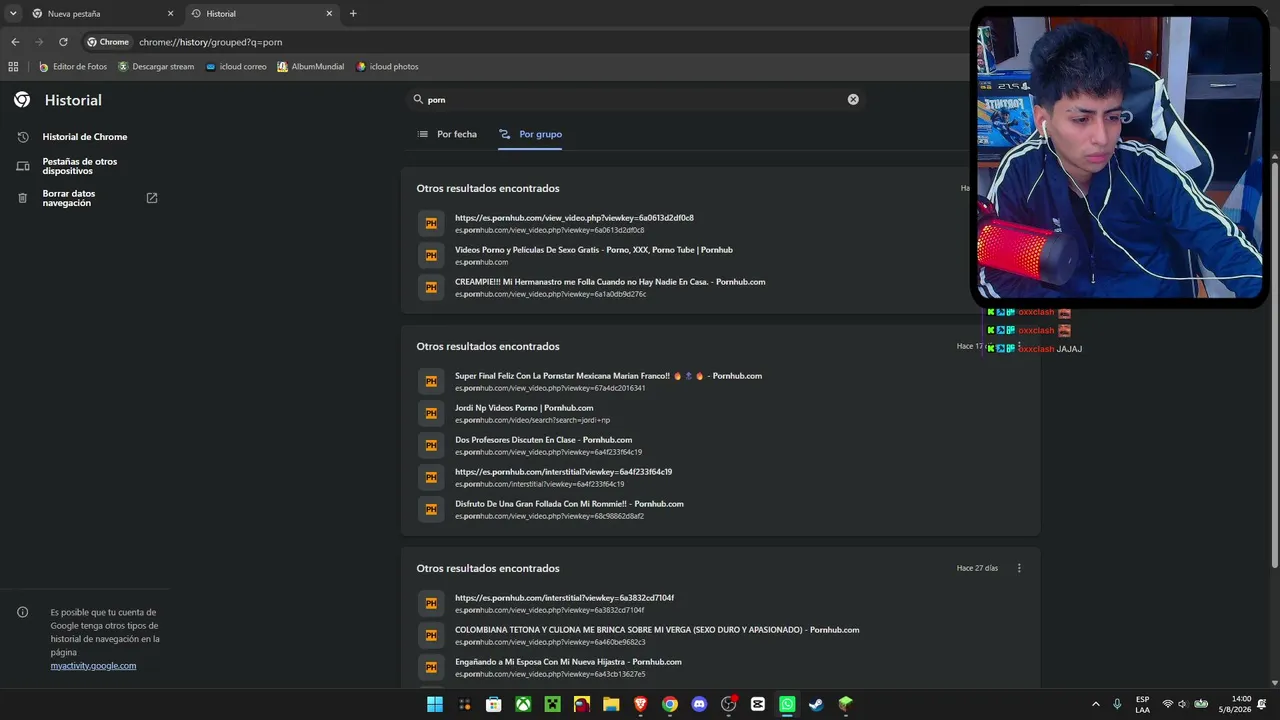The image size is (1280, 720).
Task: Select Historial de Chrome in the sidebar
Action: point(85,137)
